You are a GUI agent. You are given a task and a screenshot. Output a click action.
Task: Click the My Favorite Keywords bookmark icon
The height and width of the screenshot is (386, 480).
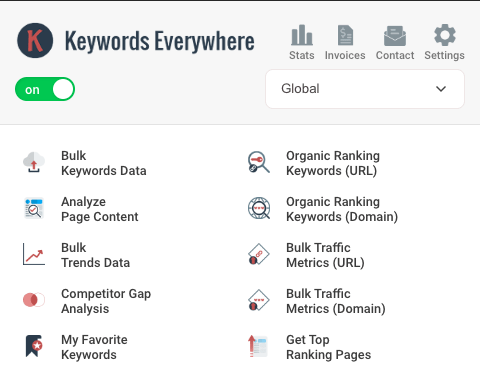click(x=34, y=346)
